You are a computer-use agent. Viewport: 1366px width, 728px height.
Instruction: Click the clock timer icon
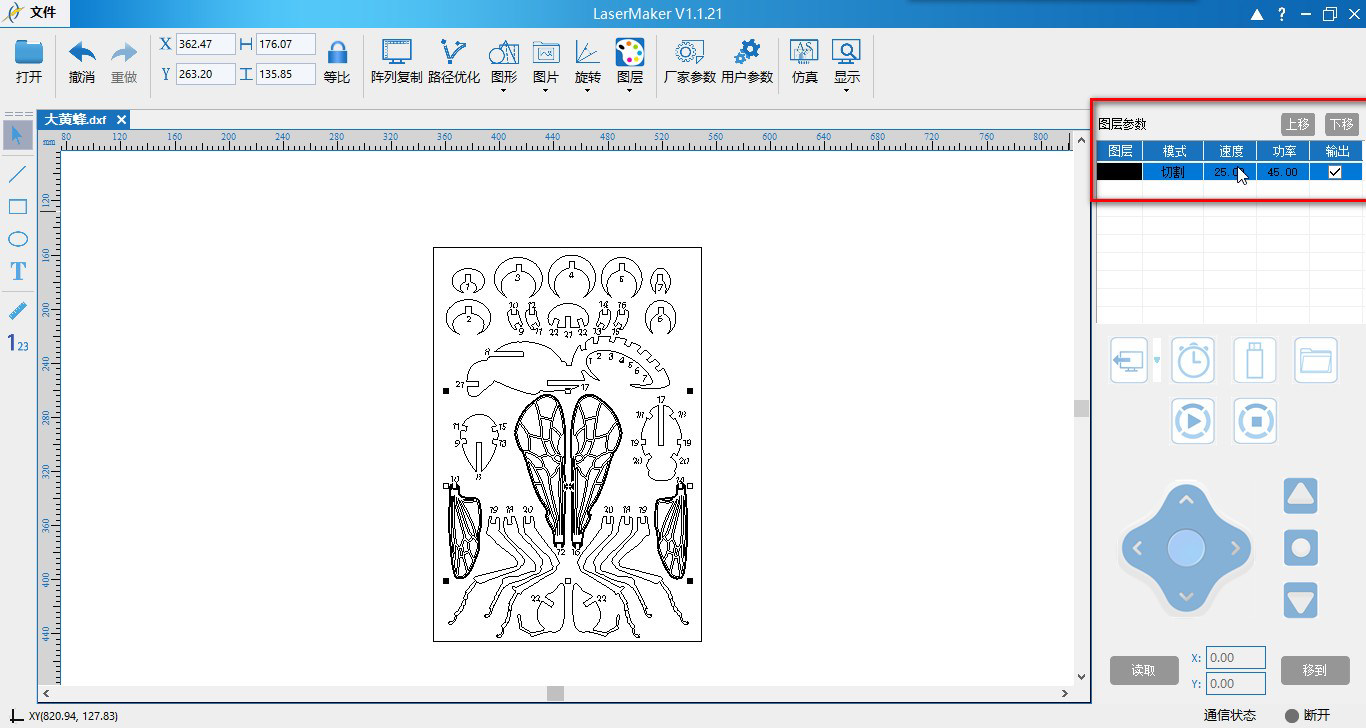(1193, 360)
